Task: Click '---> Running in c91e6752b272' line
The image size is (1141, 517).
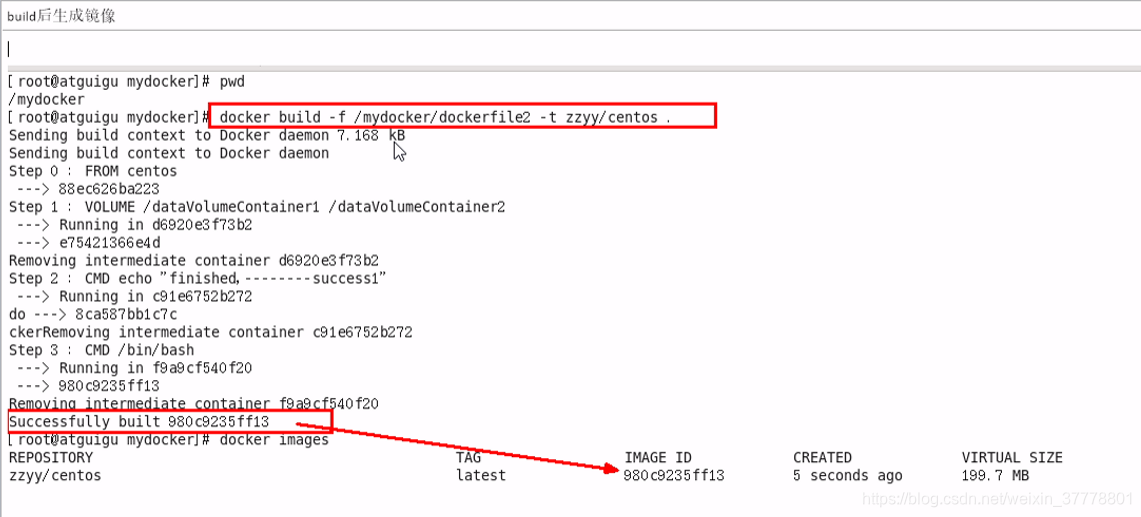Action: coord(134,296)
